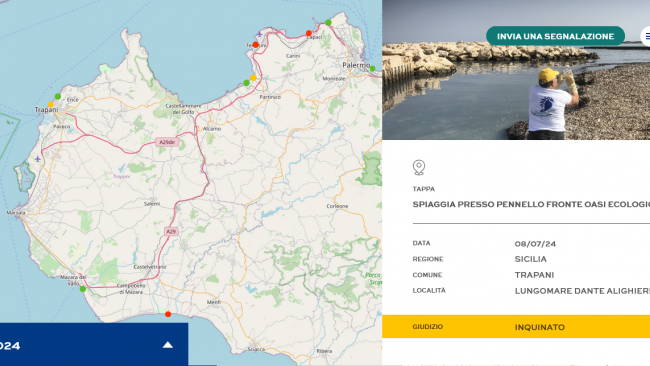Click the Alcamo label on the map
The height and width of the screenshot is (366, 650).
tap(212, 129)
